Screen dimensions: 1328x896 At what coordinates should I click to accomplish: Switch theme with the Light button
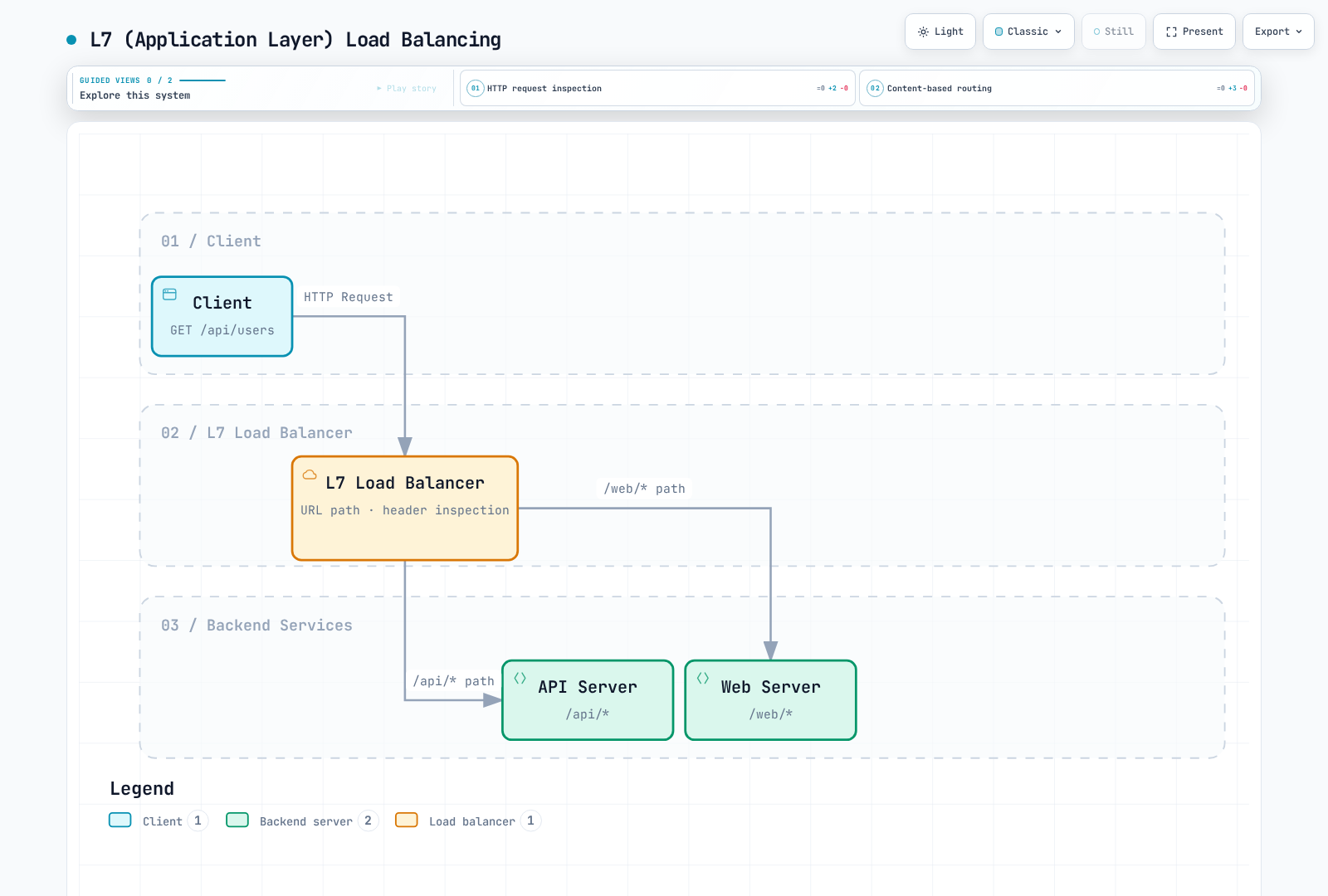pyautogui.click(x=940, y=32)
